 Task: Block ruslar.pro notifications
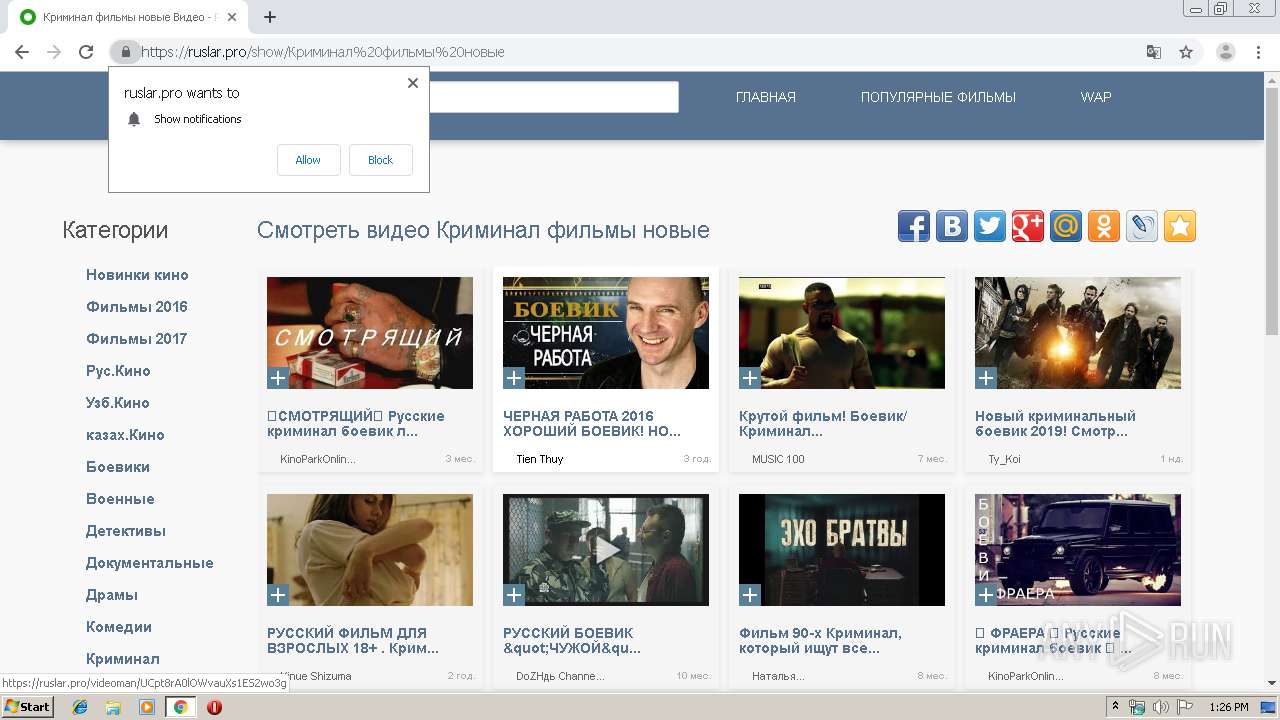[x=380, y=160]
